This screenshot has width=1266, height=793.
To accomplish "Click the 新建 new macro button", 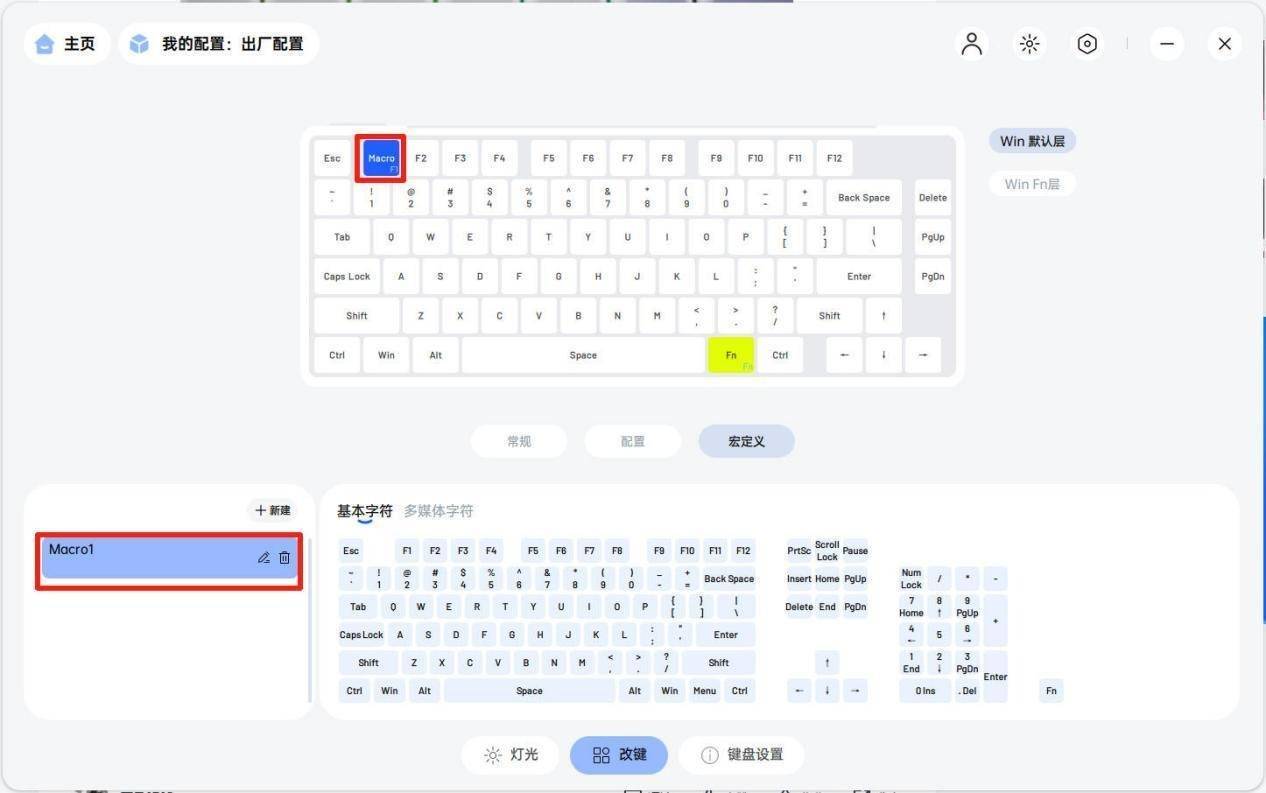I will tap(272, 510).
